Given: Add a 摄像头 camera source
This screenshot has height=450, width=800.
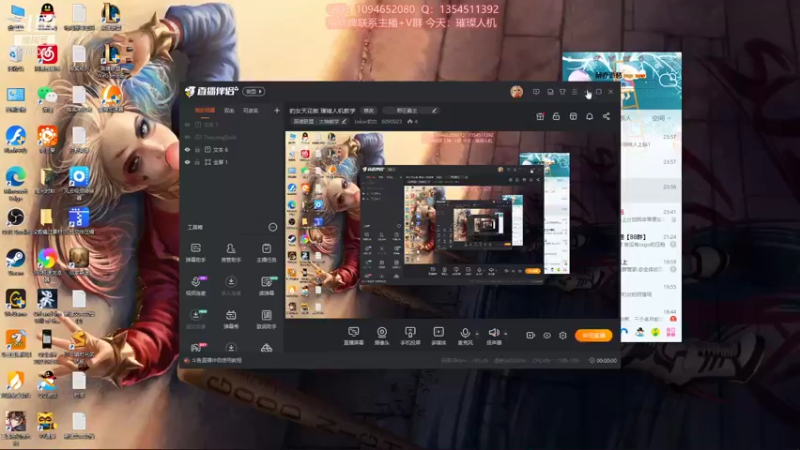Looking at the screenshot, I should click(x=382, y=336).
